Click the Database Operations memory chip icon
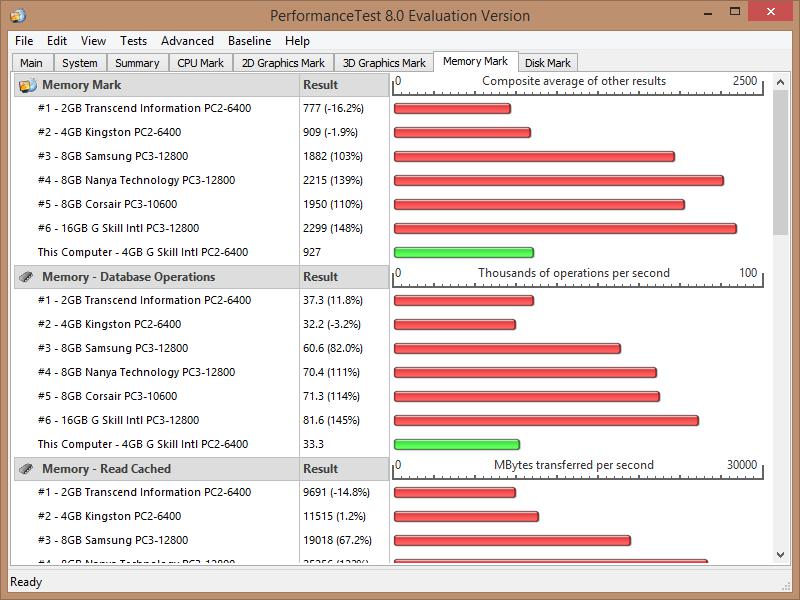Screen dimensions: 800x600 click(27, 277)
